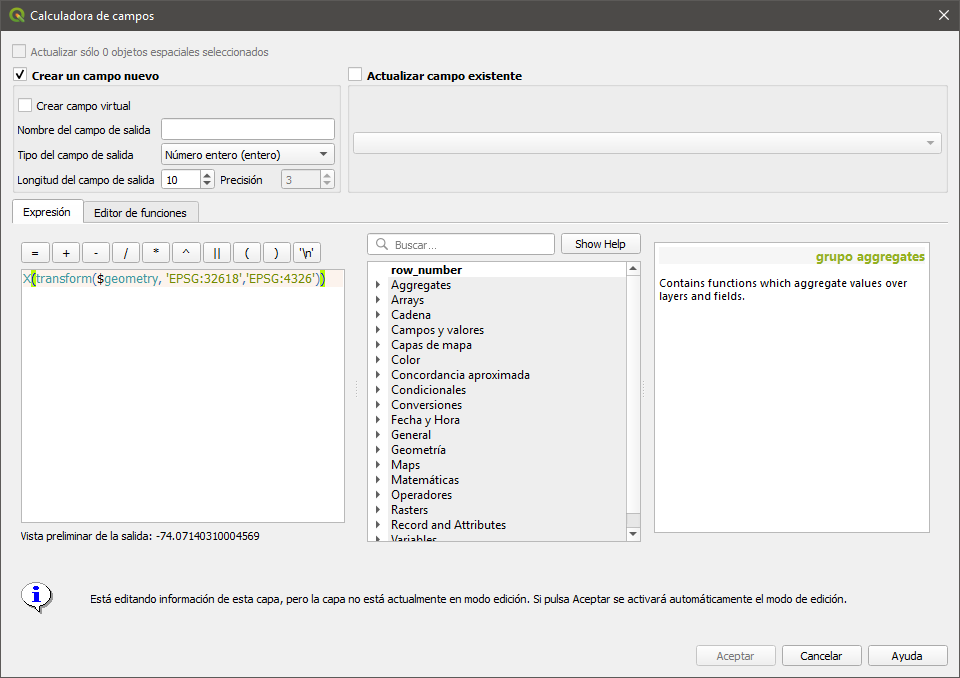Expand the Fecha y Hora group
The width and height of the screenshot is (960, 678).
[378, 420]
